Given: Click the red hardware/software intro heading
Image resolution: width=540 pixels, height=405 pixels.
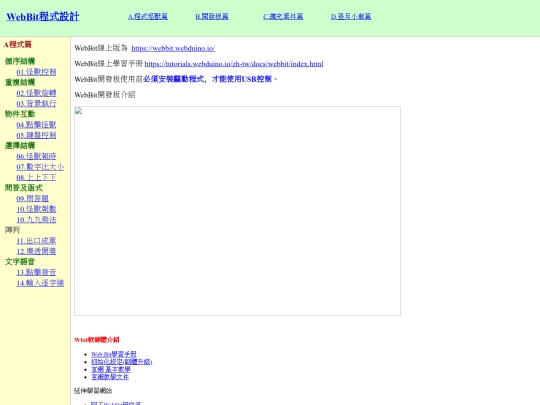Looking at the screenshot, I should point(97,340).
